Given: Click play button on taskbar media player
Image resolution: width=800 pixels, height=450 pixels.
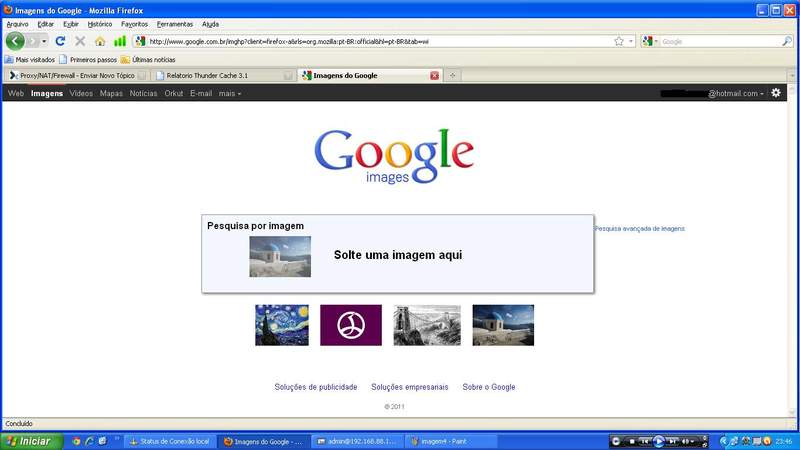Looking at the screenshot, I should click(659, 441).
